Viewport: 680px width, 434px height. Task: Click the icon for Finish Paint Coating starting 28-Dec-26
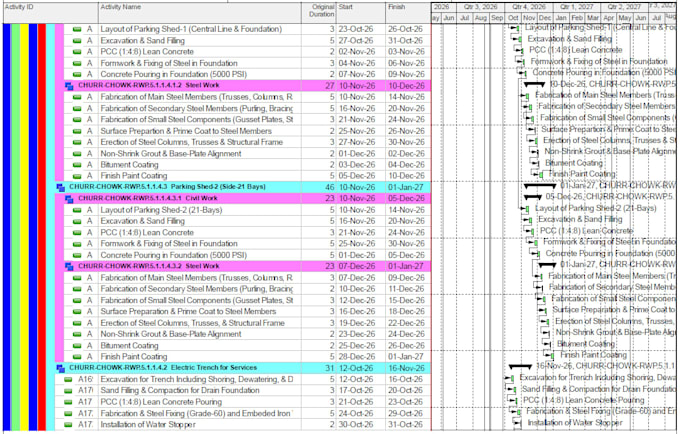pyautogui.click(x=77, y=357)
